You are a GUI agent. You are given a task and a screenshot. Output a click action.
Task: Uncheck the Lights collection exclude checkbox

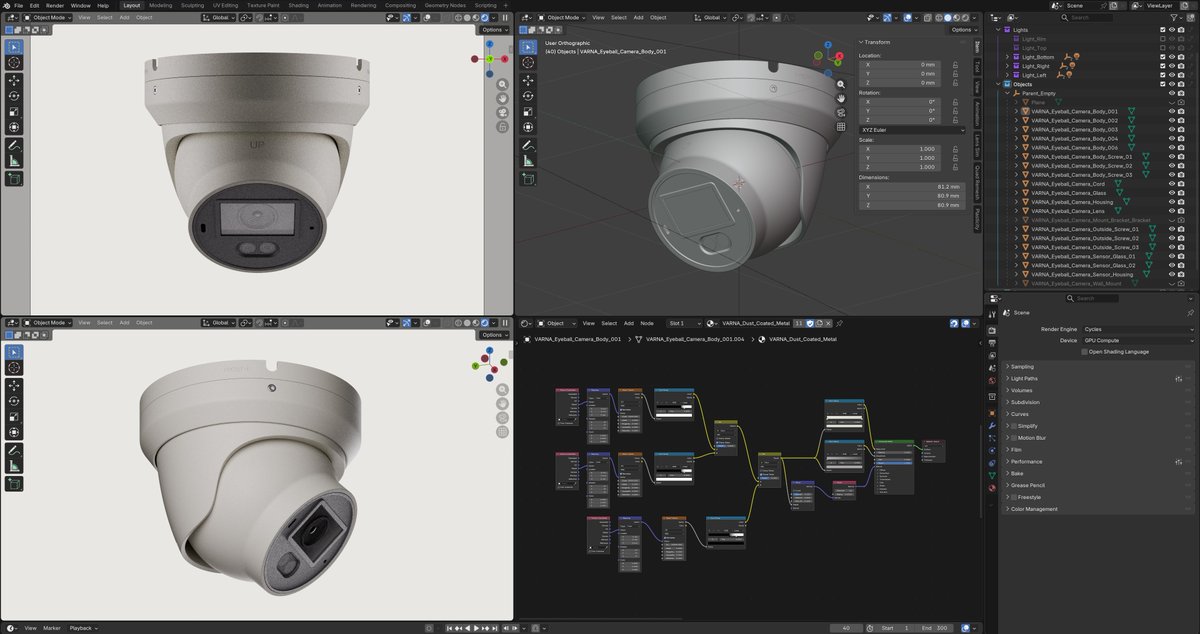pyautogui.click(x=1162, y=30)
